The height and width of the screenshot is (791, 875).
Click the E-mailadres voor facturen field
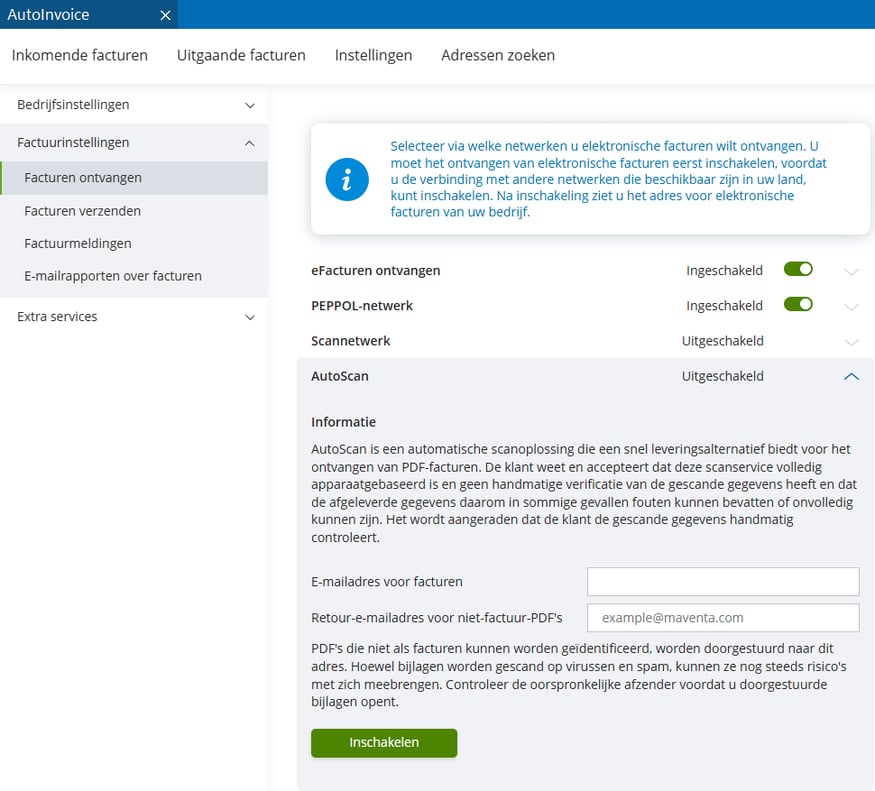point(723,582)
